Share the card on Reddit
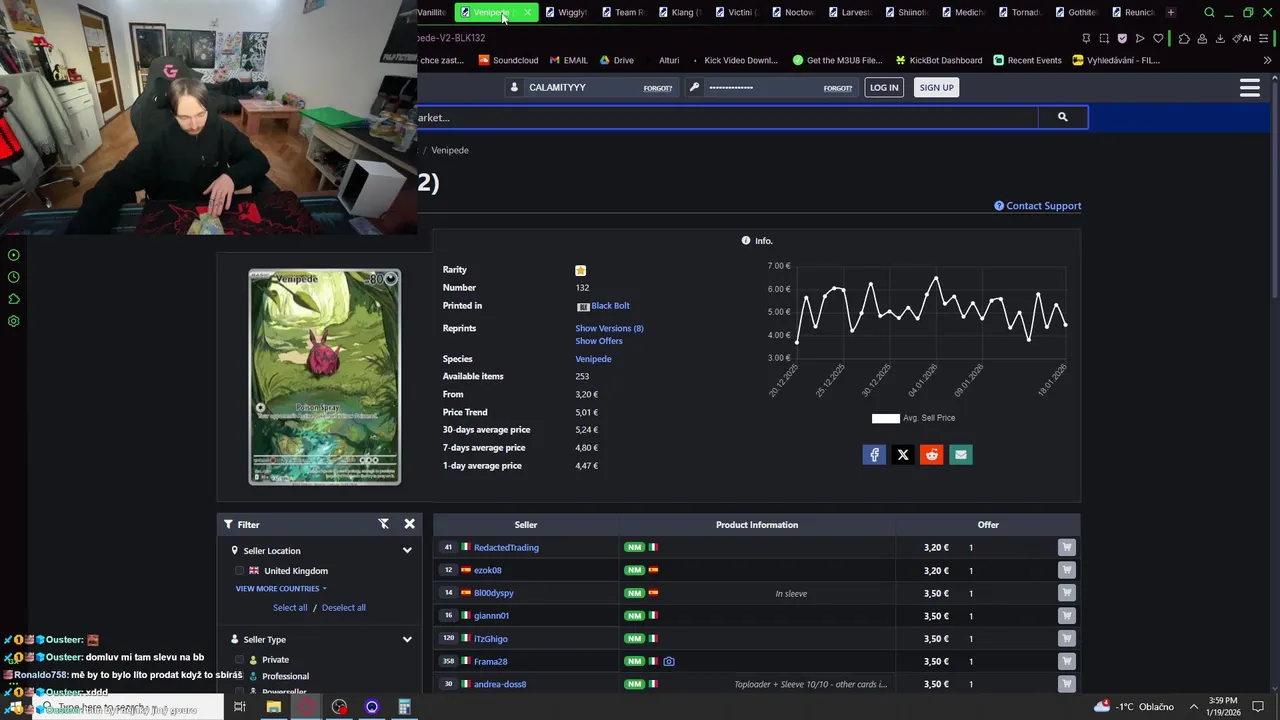This screenshot has height=720, width=1280. point(932,455)
